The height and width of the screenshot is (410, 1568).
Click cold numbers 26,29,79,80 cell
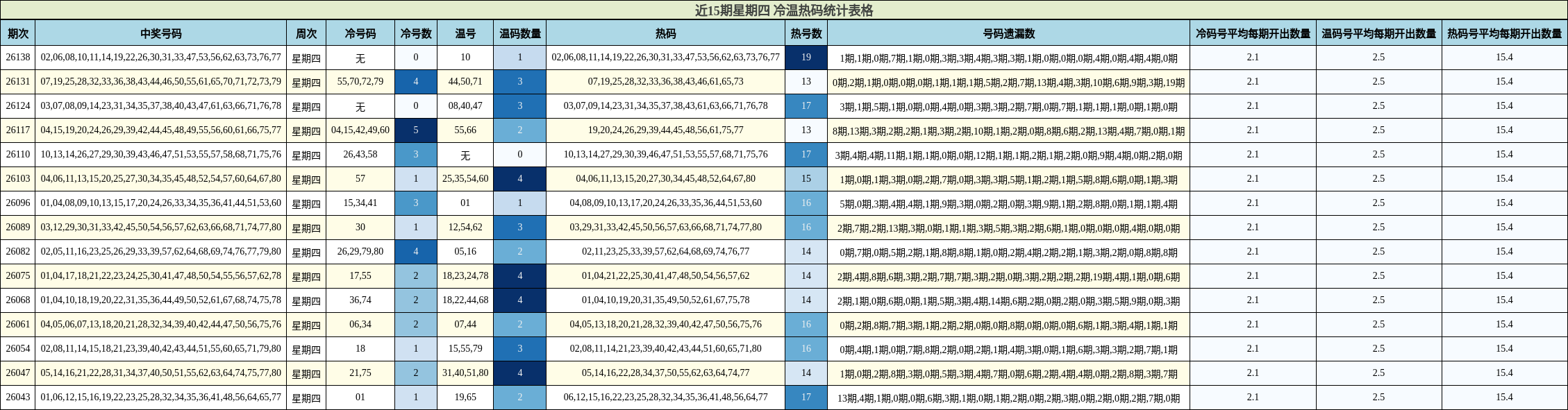tap(360, 252)
